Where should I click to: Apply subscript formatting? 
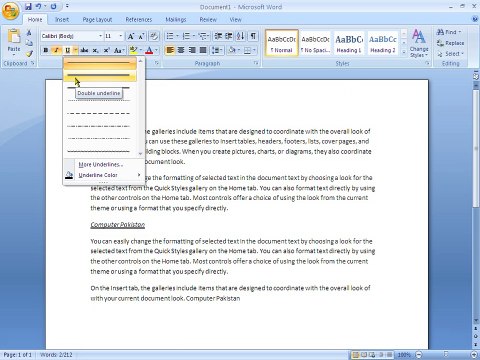pos(95,50)
